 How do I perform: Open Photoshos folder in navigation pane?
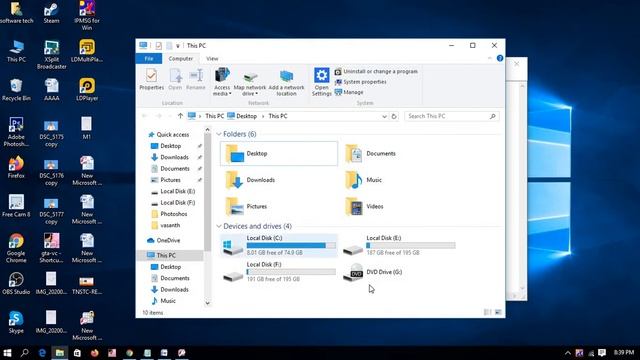point(173,214)
